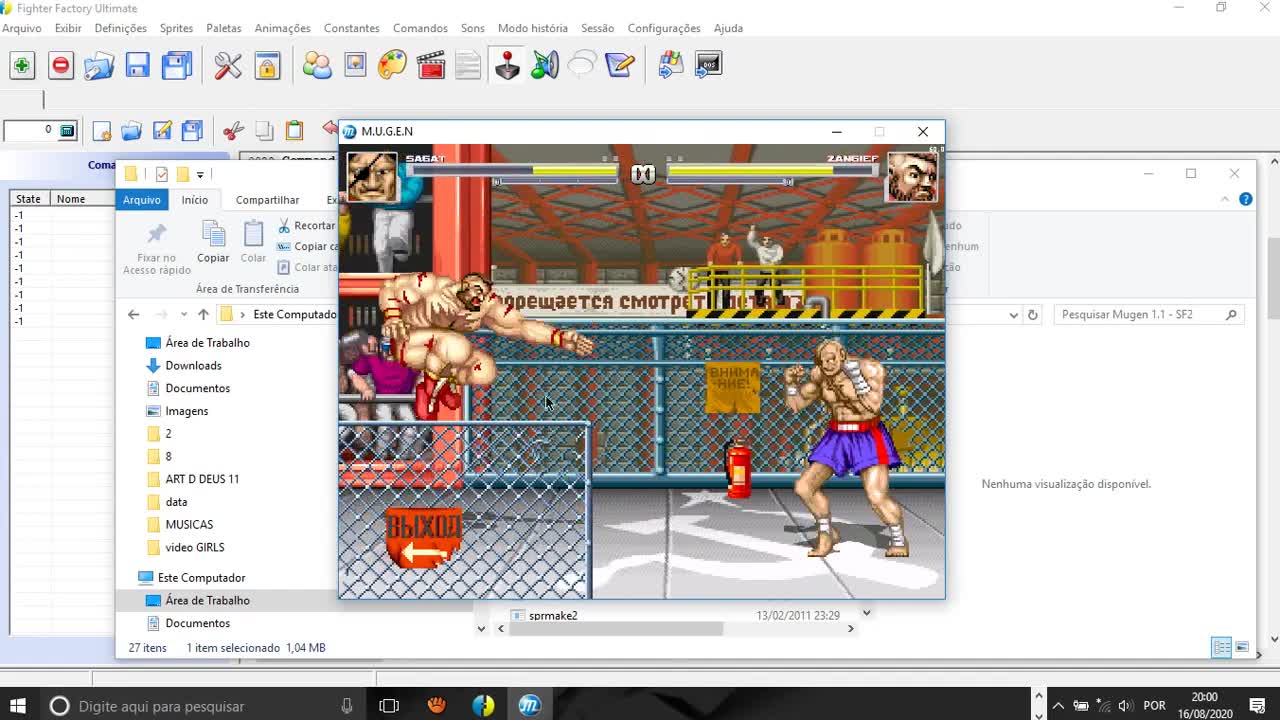Screen dimensions: 1280x720
Task: Refresh the Explorer folder view
Action: tap(1033, 314)
